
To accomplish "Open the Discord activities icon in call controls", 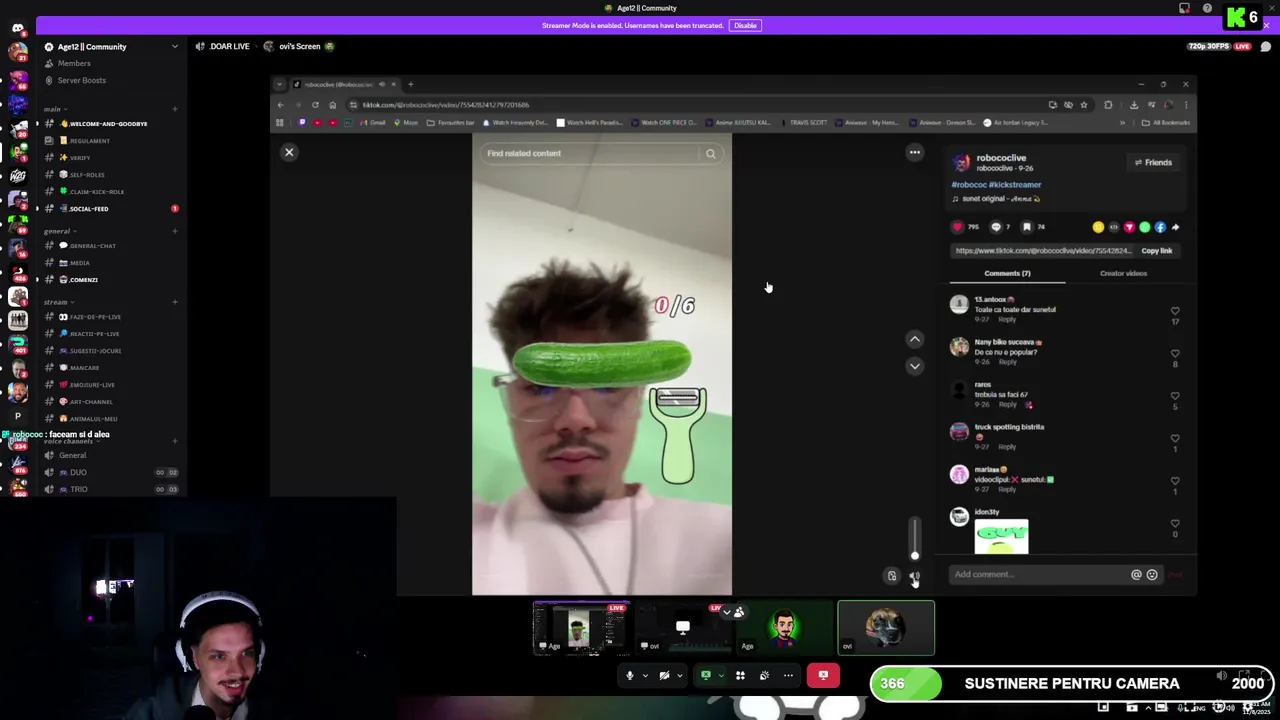I will pos(740,675).
